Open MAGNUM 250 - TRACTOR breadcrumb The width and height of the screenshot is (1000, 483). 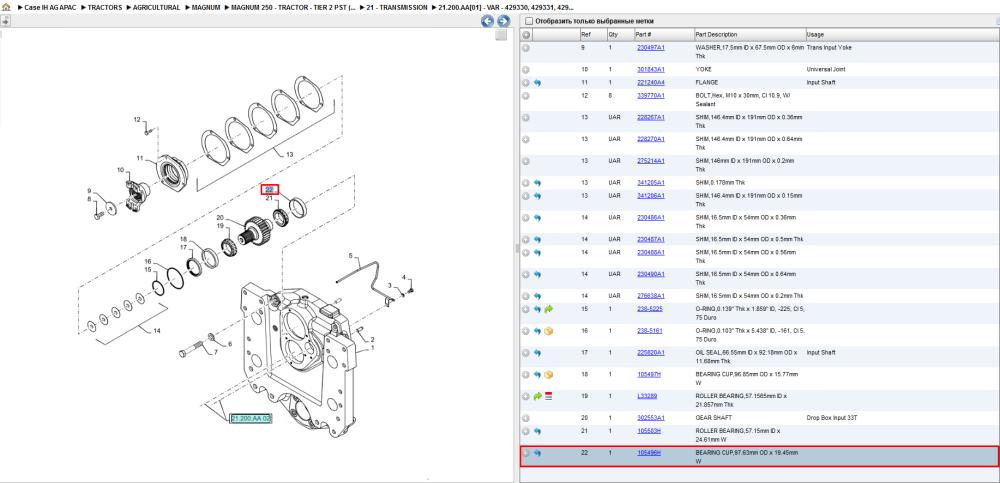(294, 8)
